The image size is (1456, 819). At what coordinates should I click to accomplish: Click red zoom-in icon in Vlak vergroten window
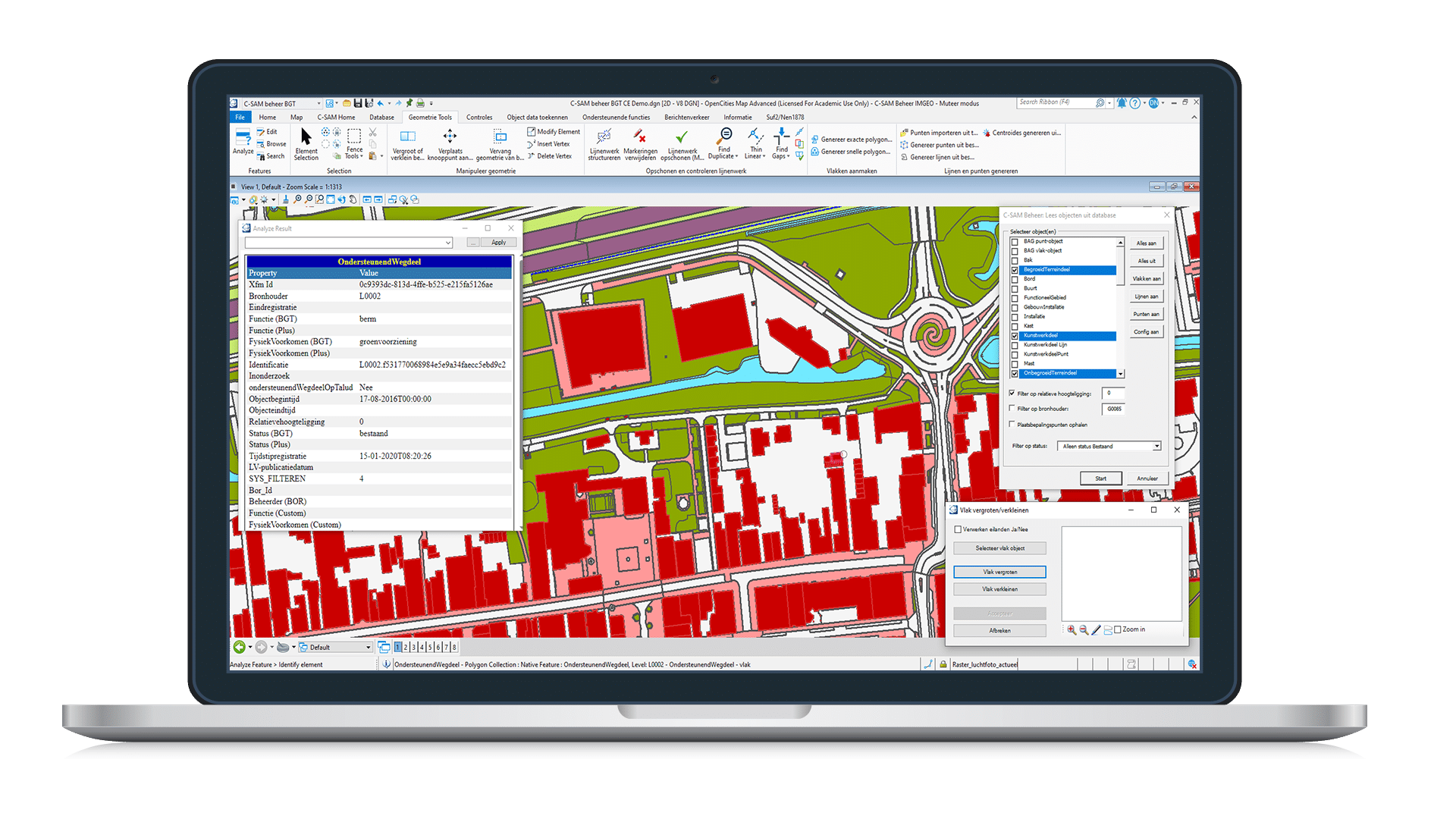(1072, 629)
